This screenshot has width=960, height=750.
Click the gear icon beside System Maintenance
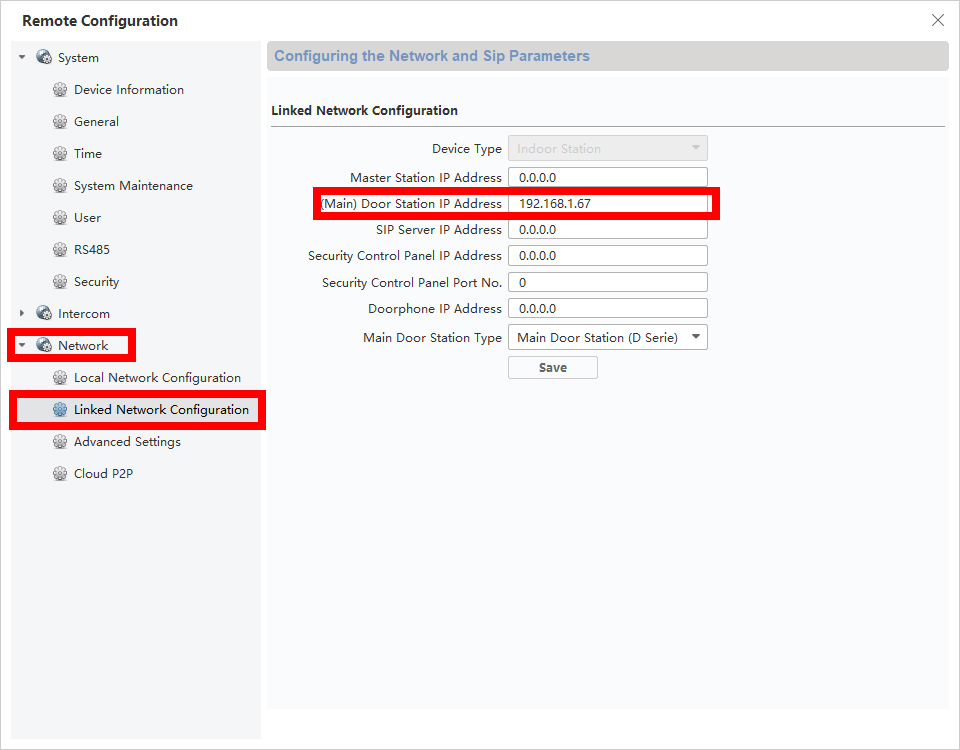click(60, 186)
